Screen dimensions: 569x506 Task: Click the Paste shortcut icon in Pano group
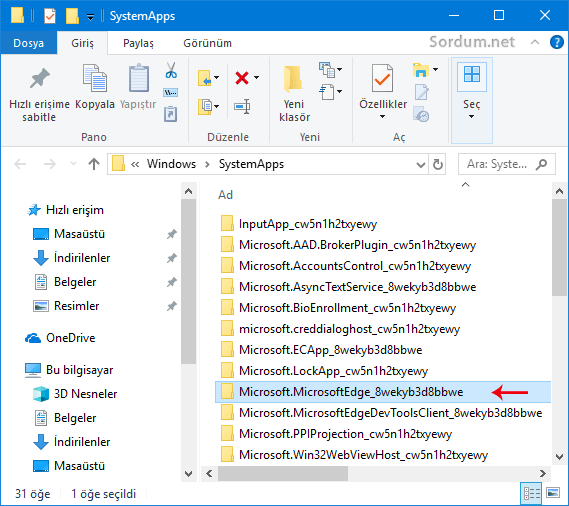(171, 114)
